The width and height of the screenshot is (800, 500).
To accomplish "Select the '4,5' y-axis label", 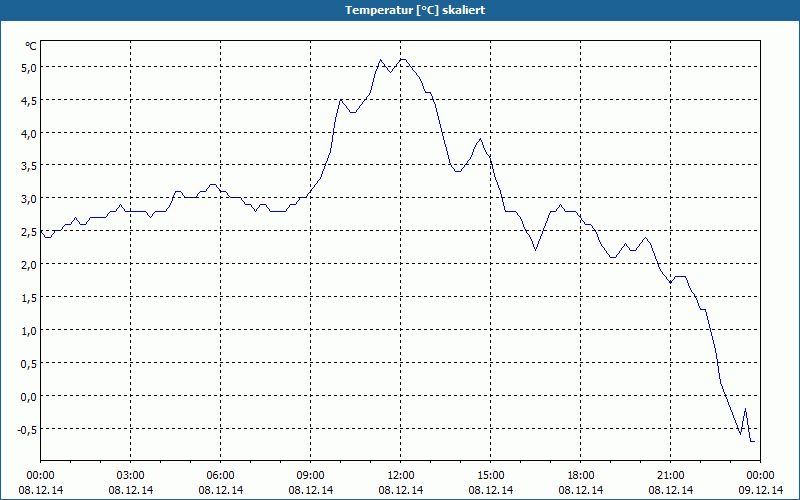I will 28,102.
